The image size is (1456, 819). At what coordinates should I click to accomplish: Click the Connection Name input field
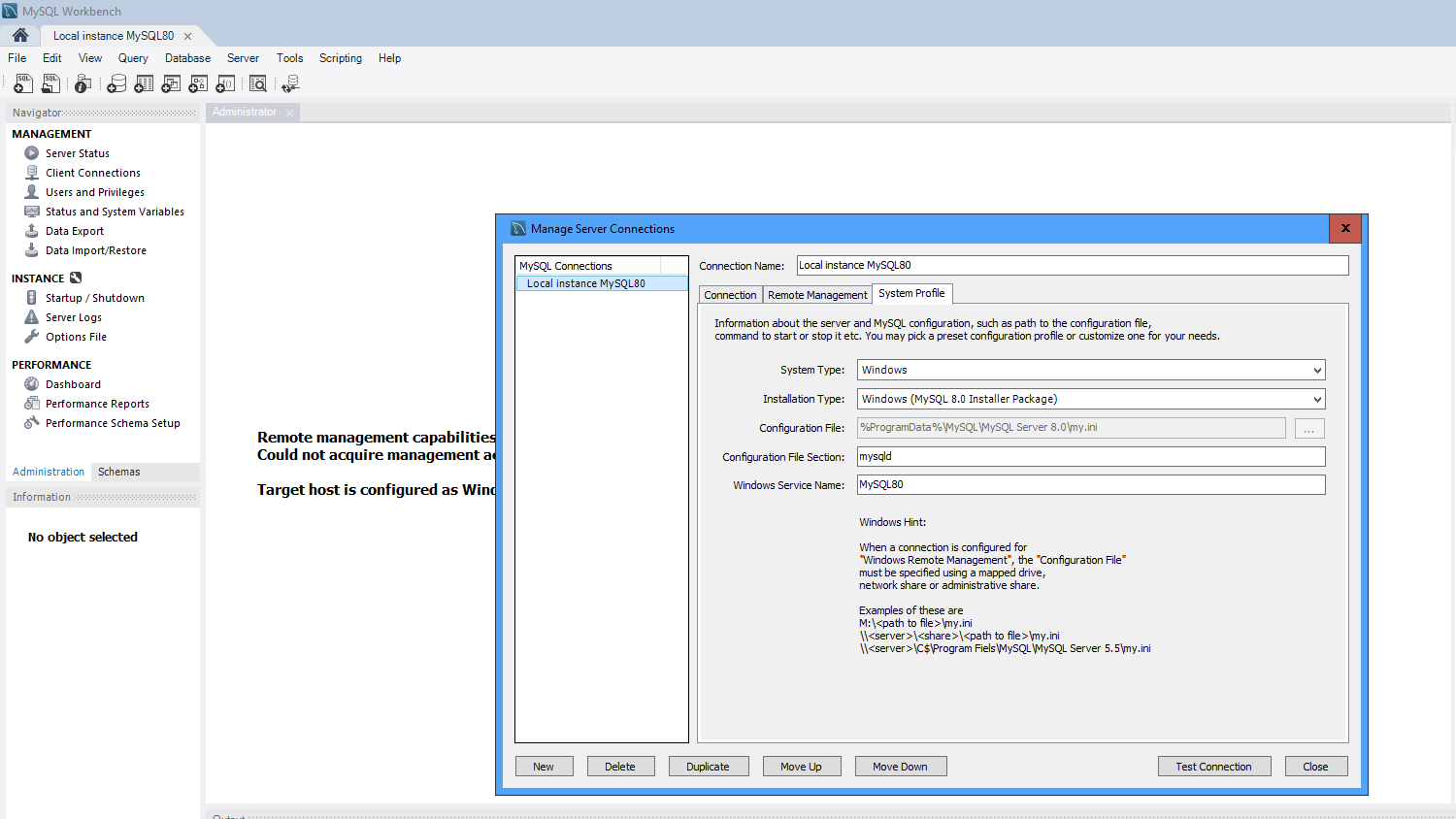[x=1073, y=265]
